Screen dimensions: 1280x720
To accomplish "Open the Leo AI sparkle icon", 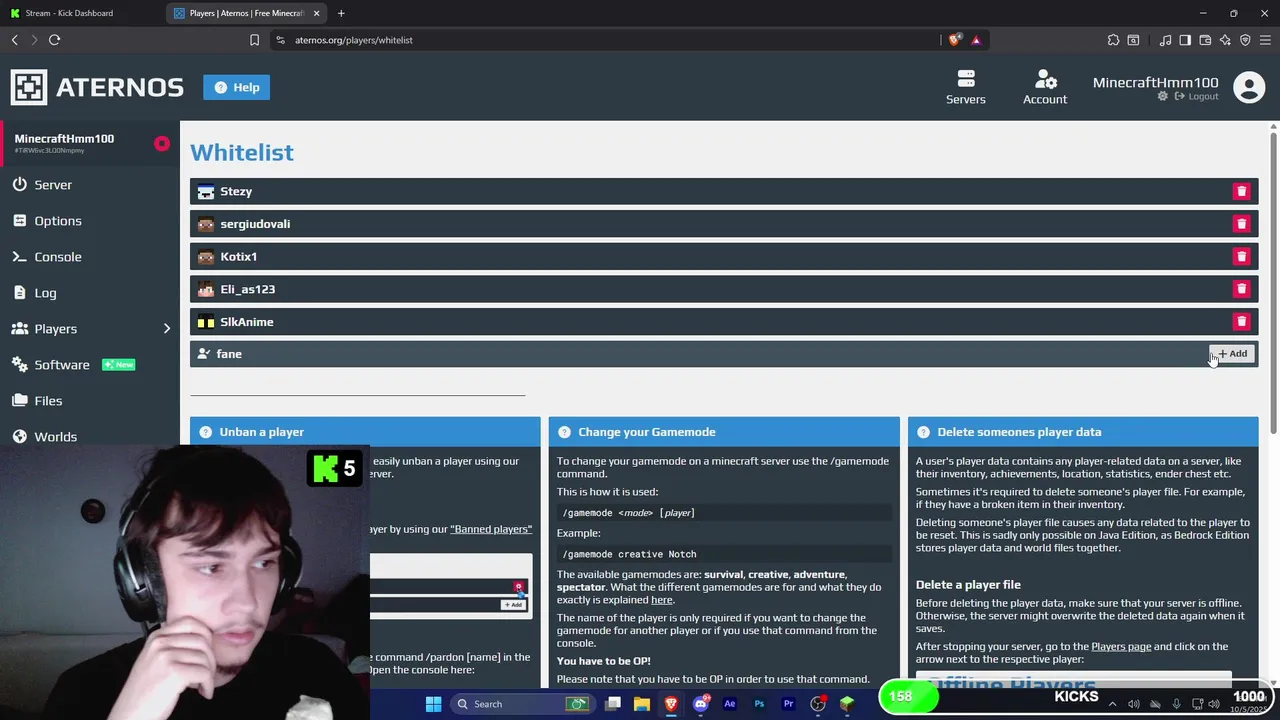I will (1225, 40).
